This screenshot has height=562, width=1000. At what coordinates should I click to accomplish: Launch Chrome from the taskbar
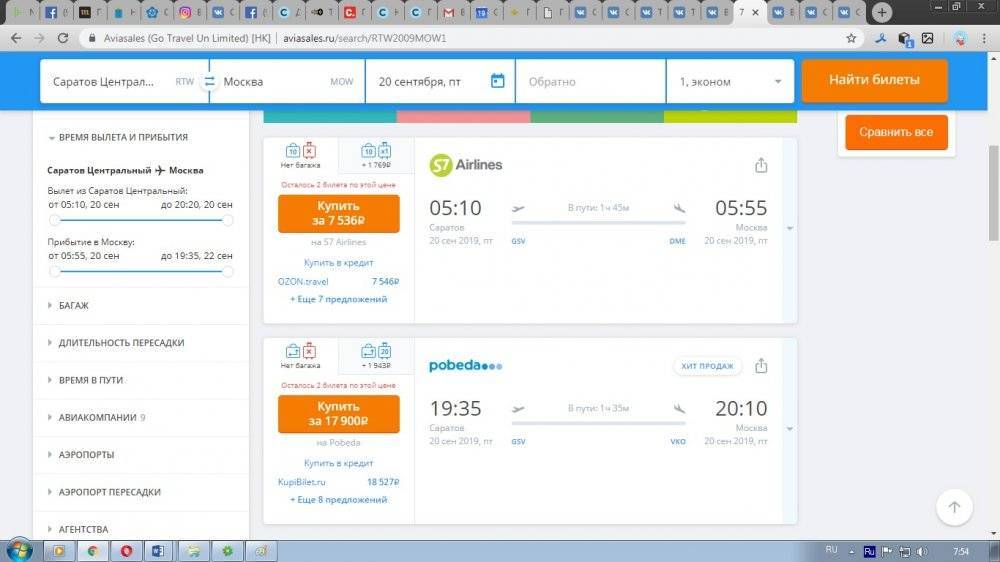click(92, 551)
